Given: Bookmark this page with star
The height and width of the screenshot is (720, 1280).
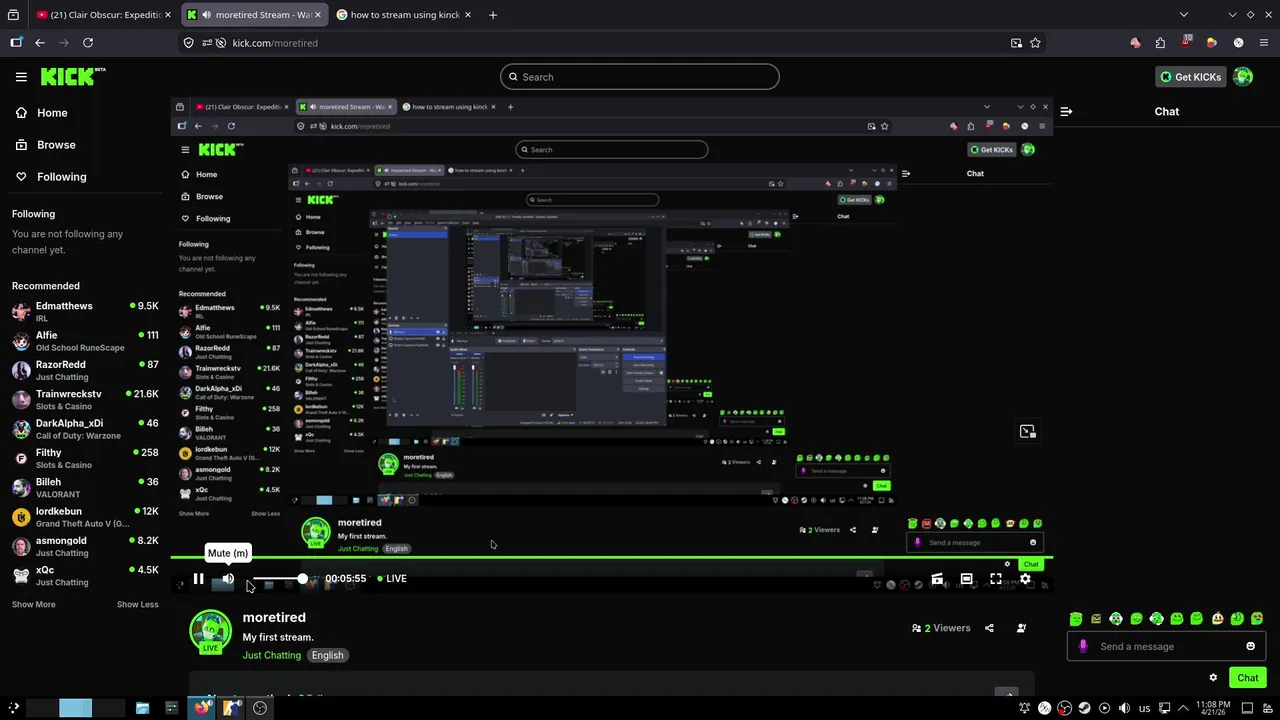Looking at the screenshot, I should (1035, 43).
